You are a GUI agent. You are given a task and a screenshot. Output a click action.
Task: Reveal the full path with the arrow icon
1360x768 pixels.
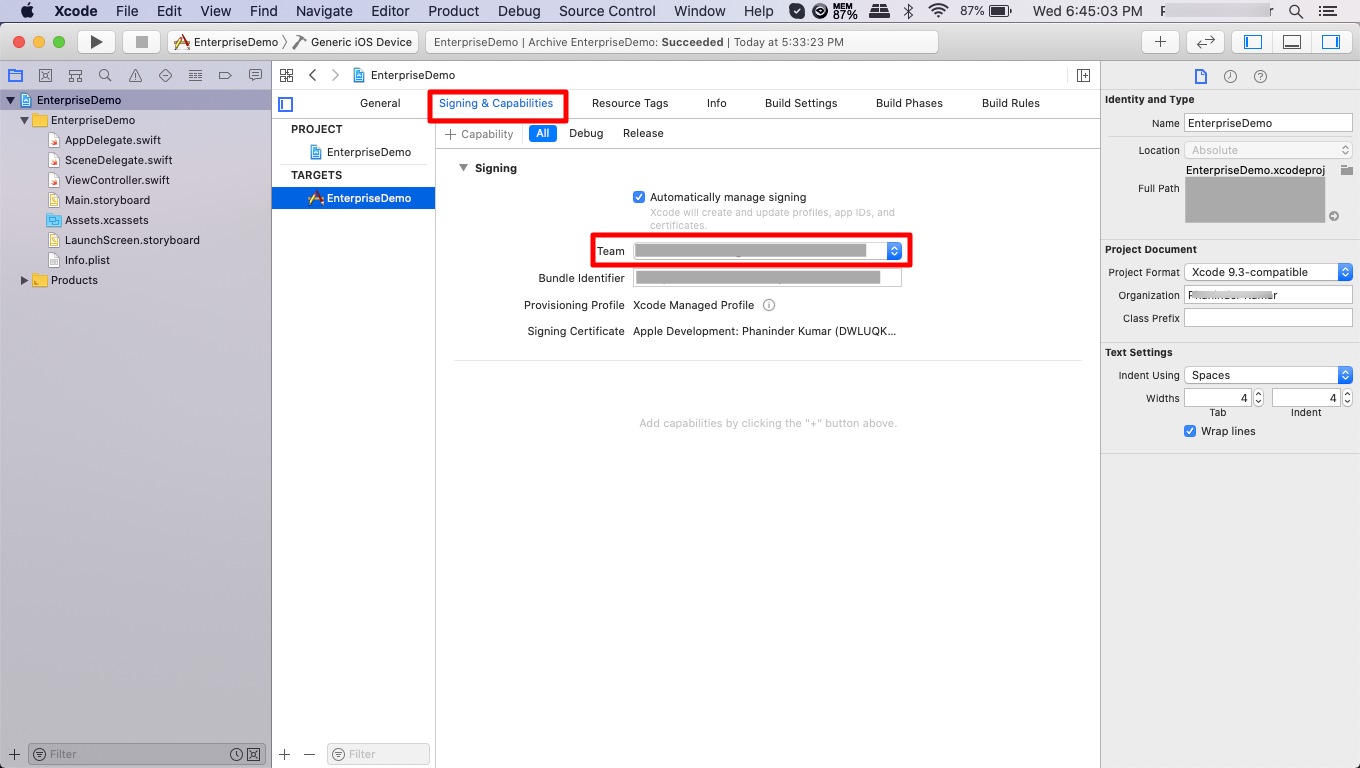[x=1334, y=216]
